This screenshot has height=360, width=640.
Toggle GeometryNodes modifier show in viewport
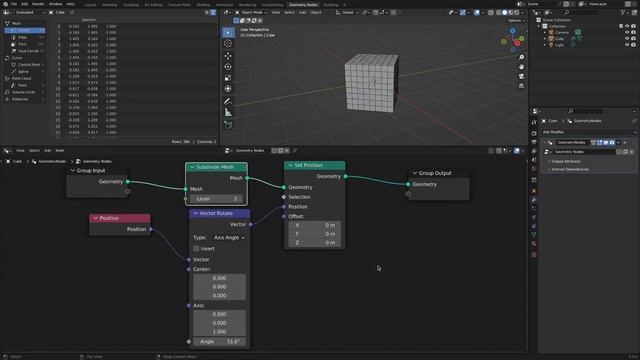(x=606, y=142)
